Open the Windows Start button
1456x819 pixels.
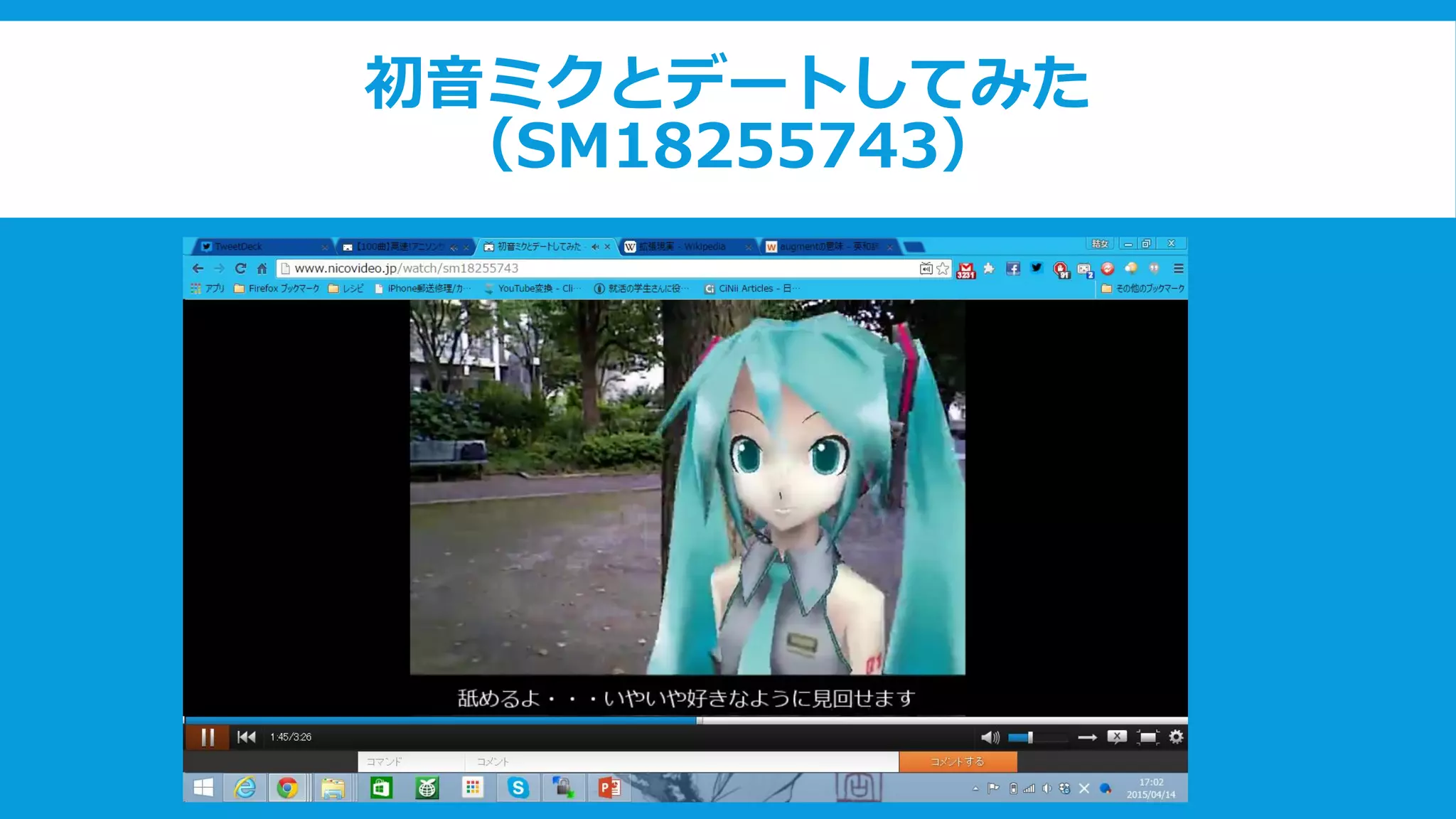(203, 788)
